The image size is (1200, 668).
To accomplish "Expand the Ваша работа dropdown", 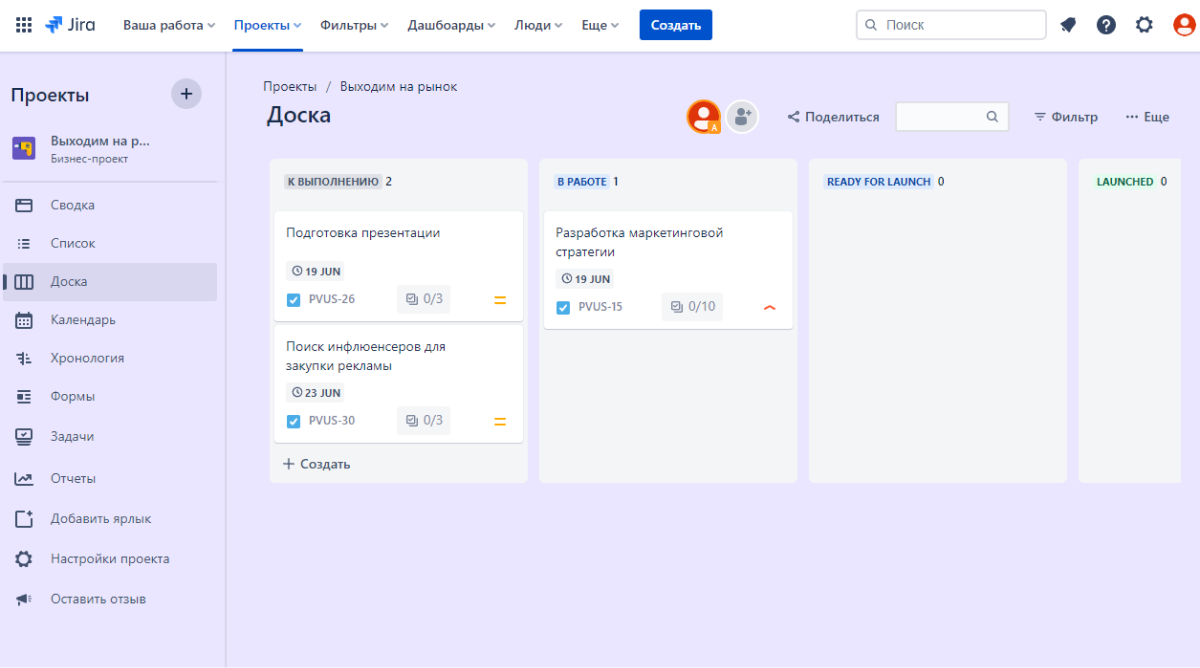I will tap(168, 25).
